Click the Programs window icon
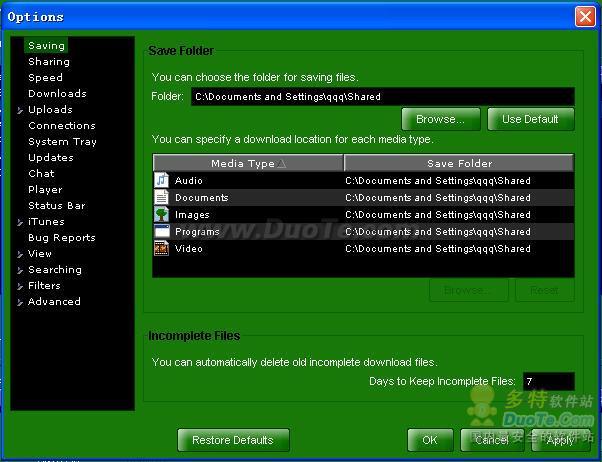Screen dimensions: 602x462 (162, 231)
